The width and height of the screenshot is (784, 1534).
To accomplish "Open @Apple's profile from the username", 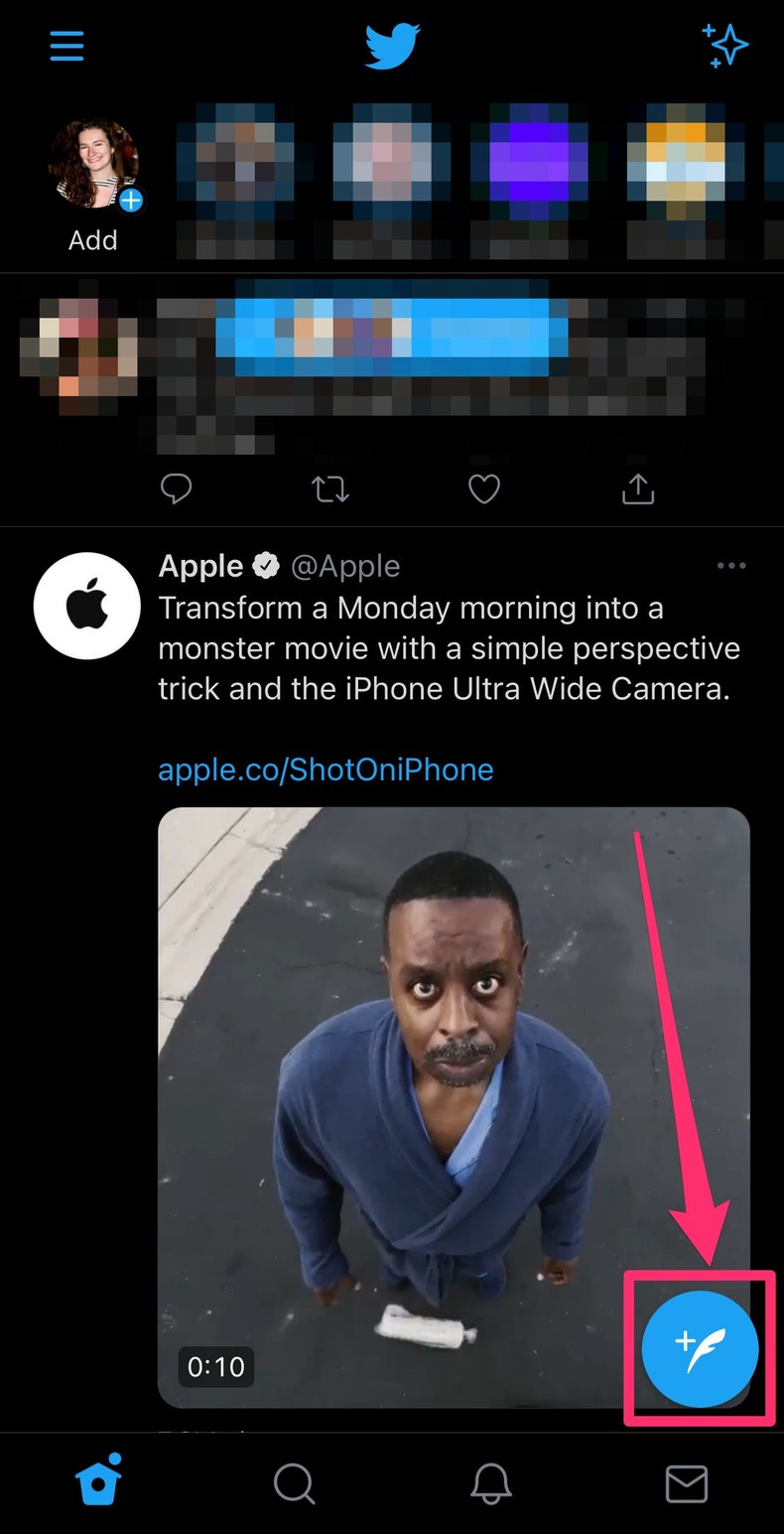I will 346,565.
